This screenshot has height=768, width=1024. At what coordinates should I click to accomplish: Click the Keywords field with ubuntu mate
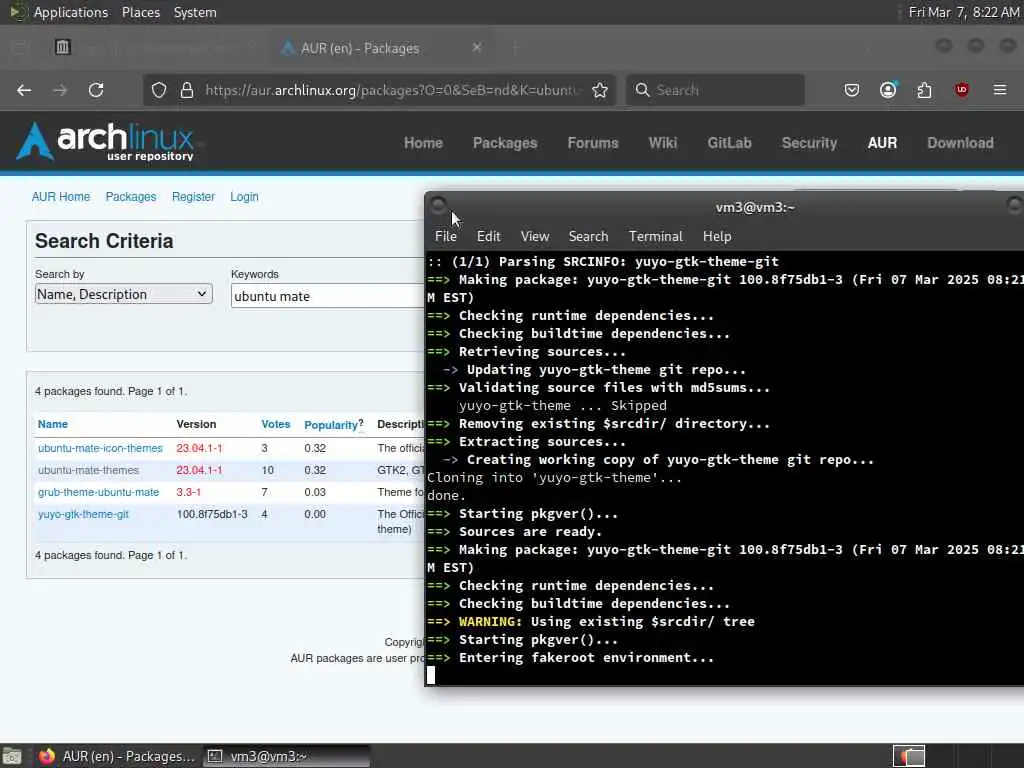click(x=327, y=296)
